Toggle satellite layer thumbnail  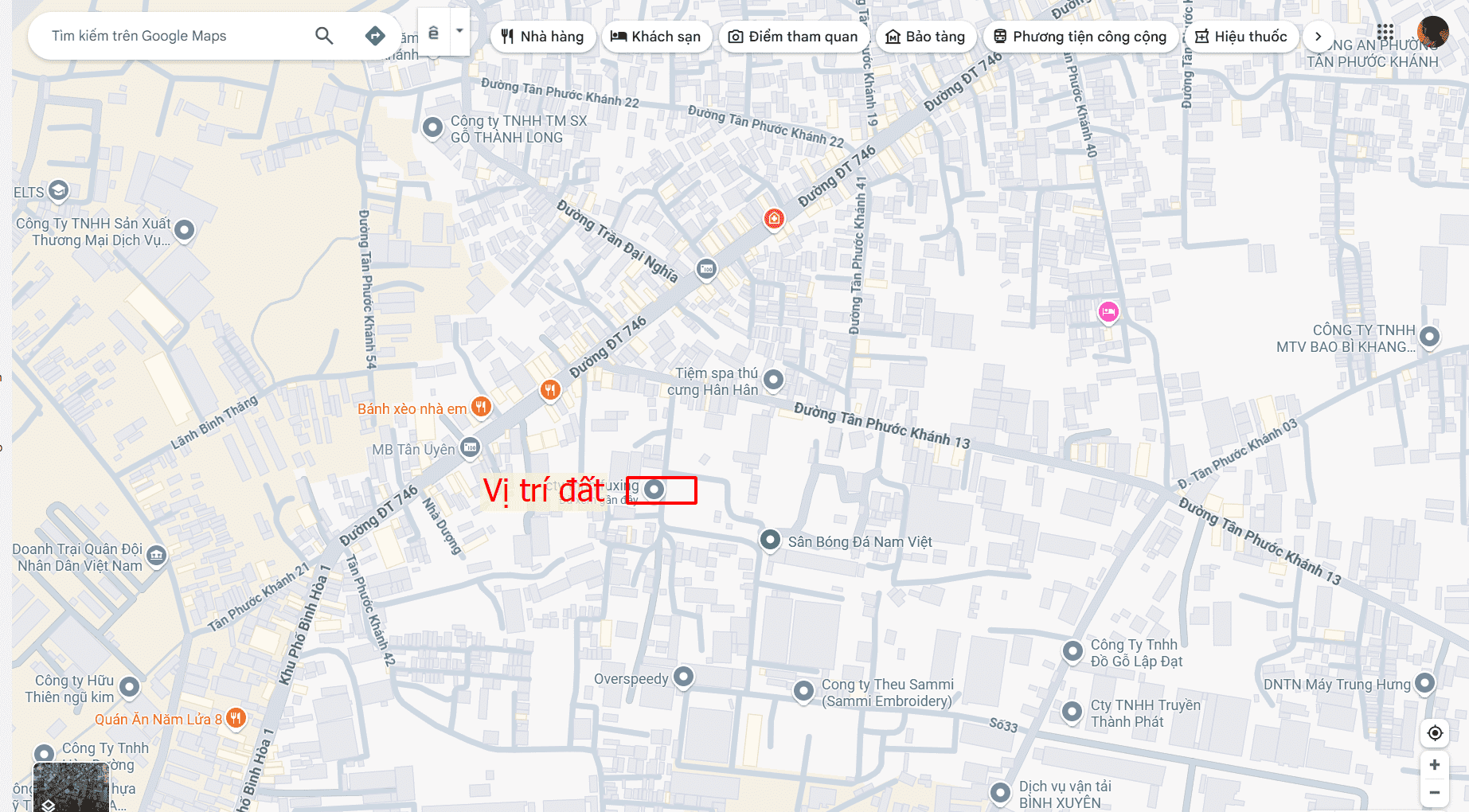(71, 787)
